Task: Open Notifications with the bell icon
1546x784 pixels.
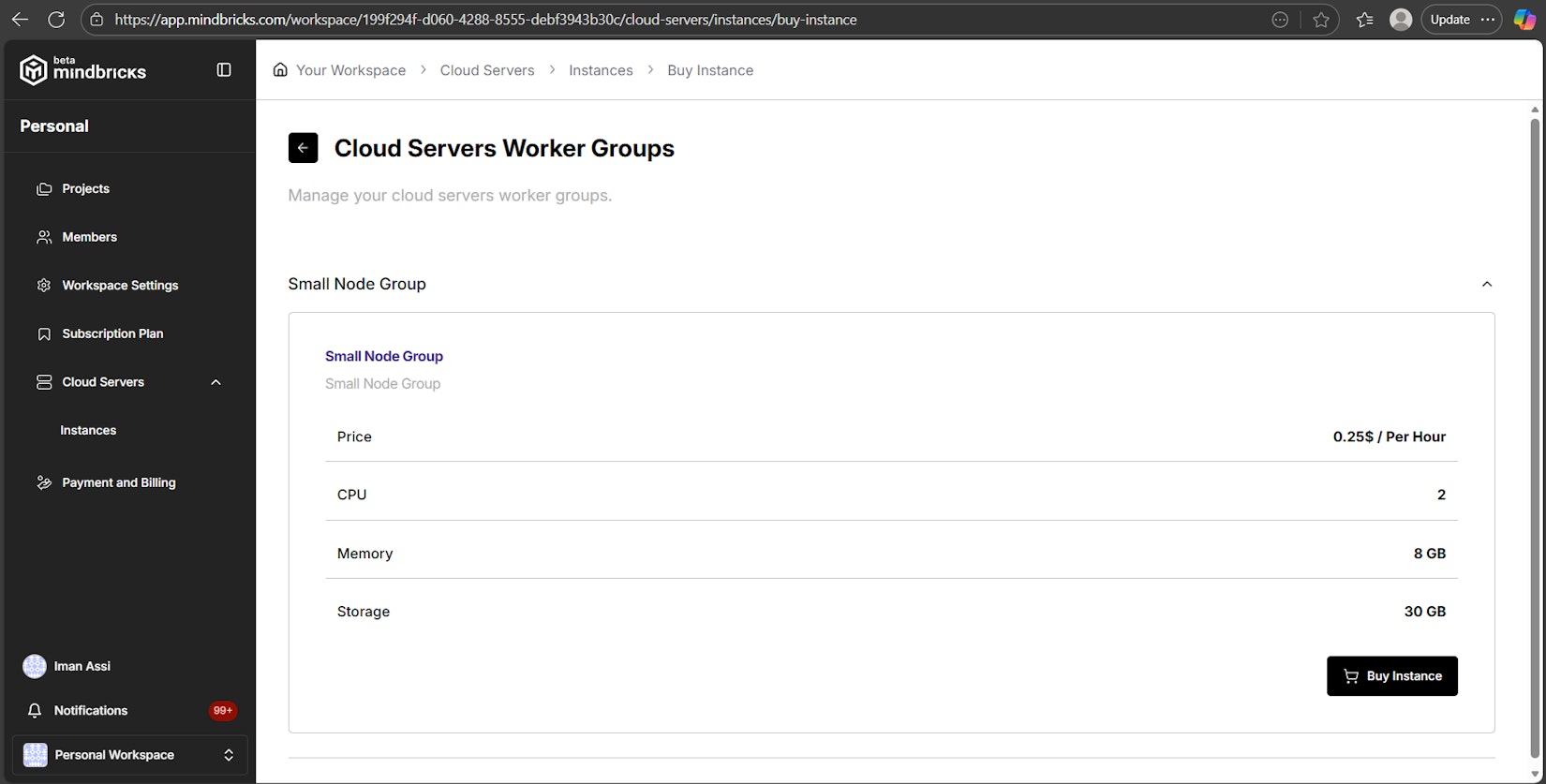Action: [x=35, y=710]
